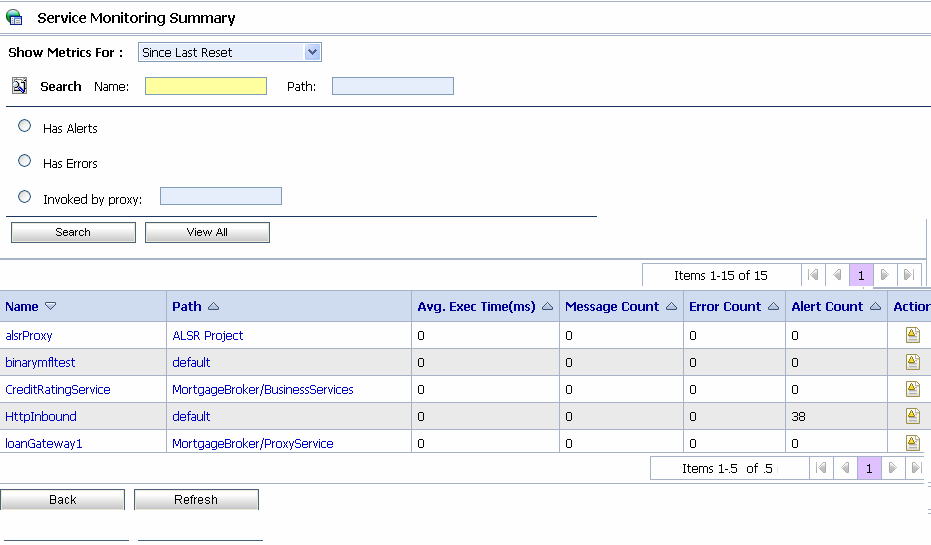This screenshot has width=931, height=545.
Task: Focus the Name search field
Action: (x=206, y=86)
